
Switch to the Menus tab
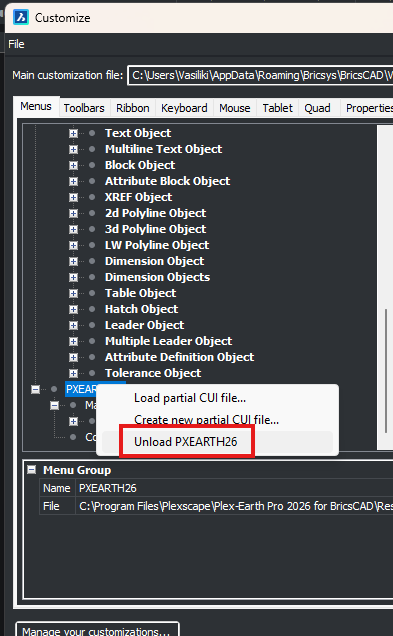click(x=36, y=107)
